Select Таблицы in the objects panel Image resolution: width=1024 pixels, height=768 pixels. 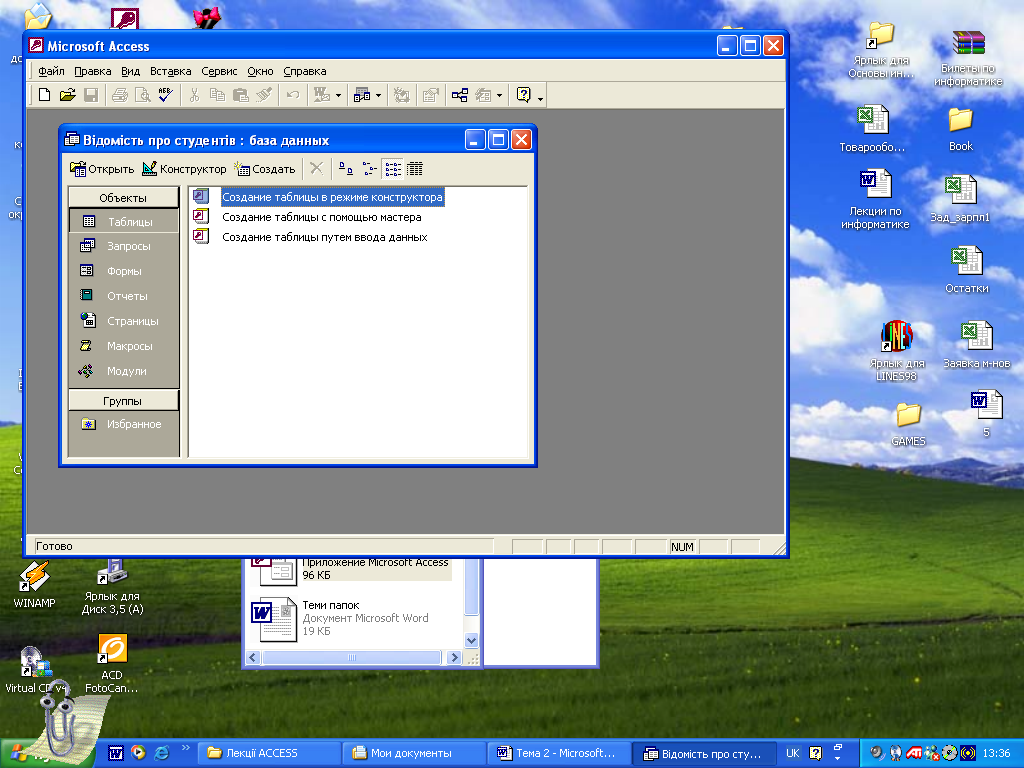[123, 221]
